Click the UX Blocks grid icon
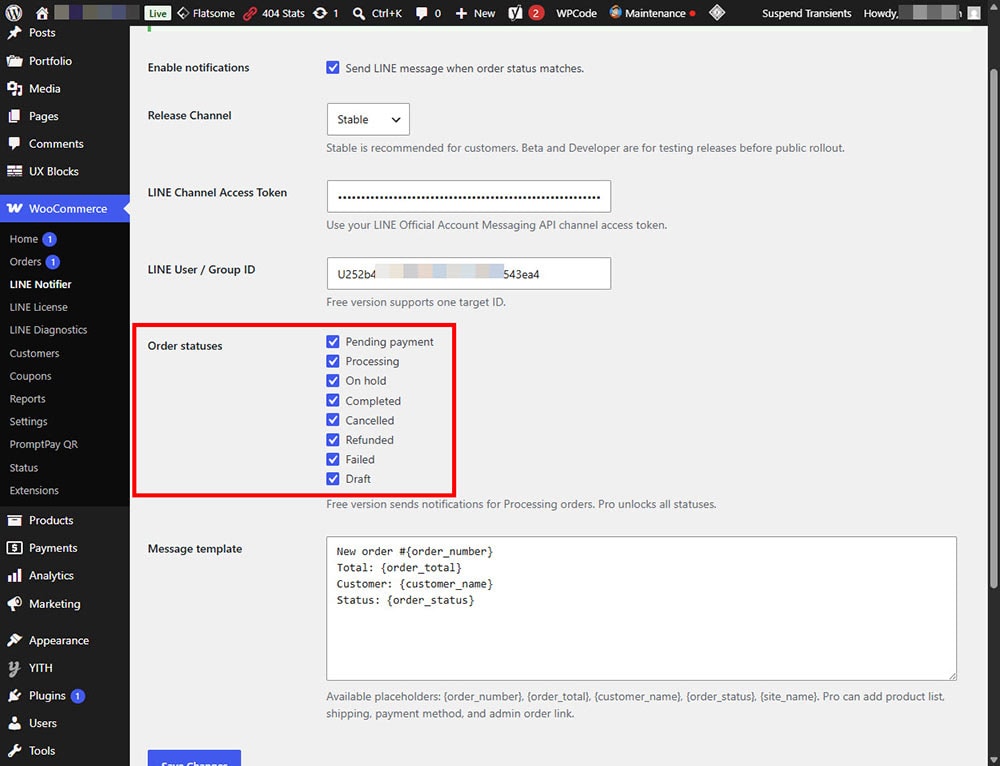 (14, 171)
